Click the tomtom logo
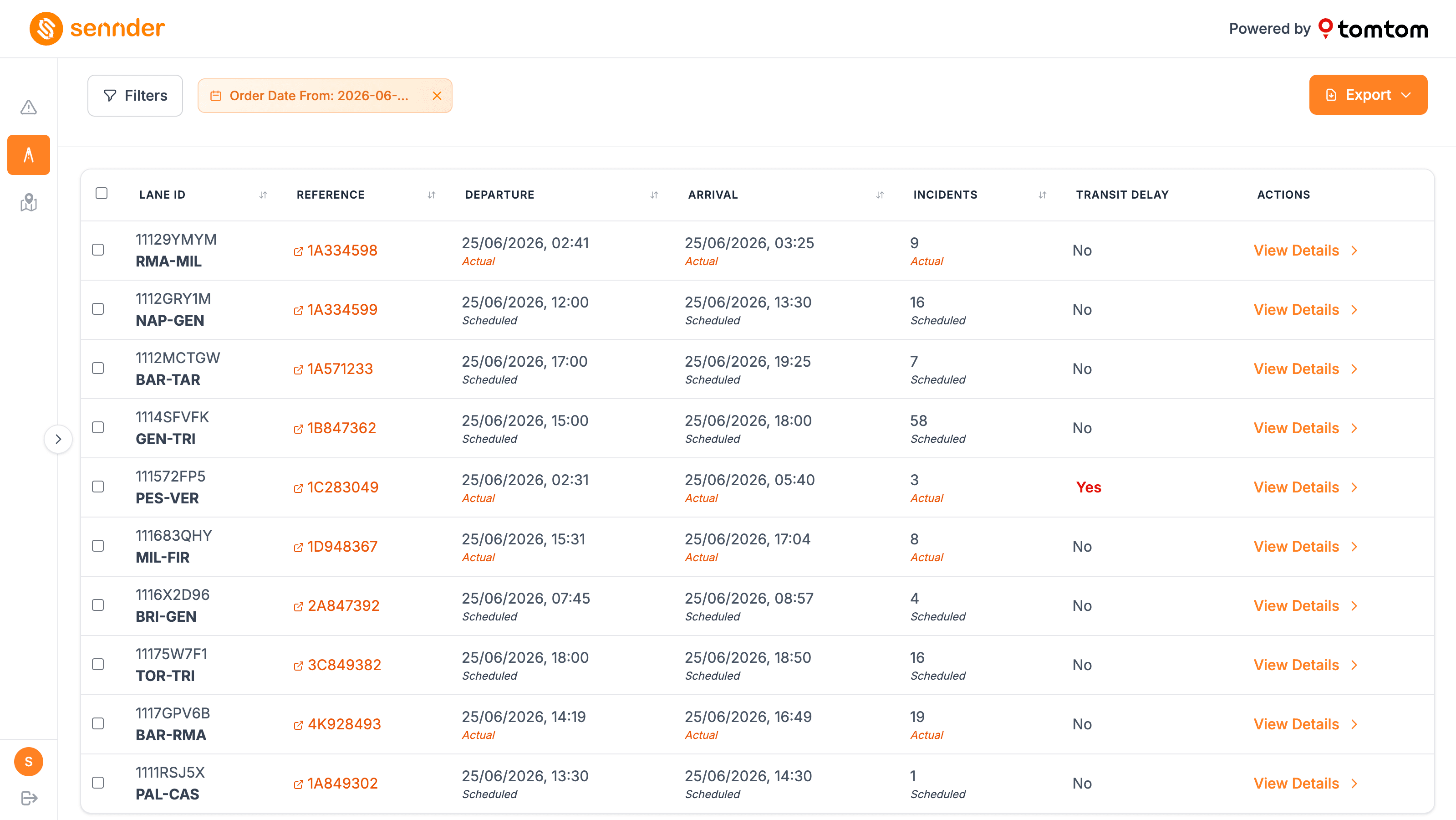Viewport: 1456px width, 820px height. click(1374, 29)
